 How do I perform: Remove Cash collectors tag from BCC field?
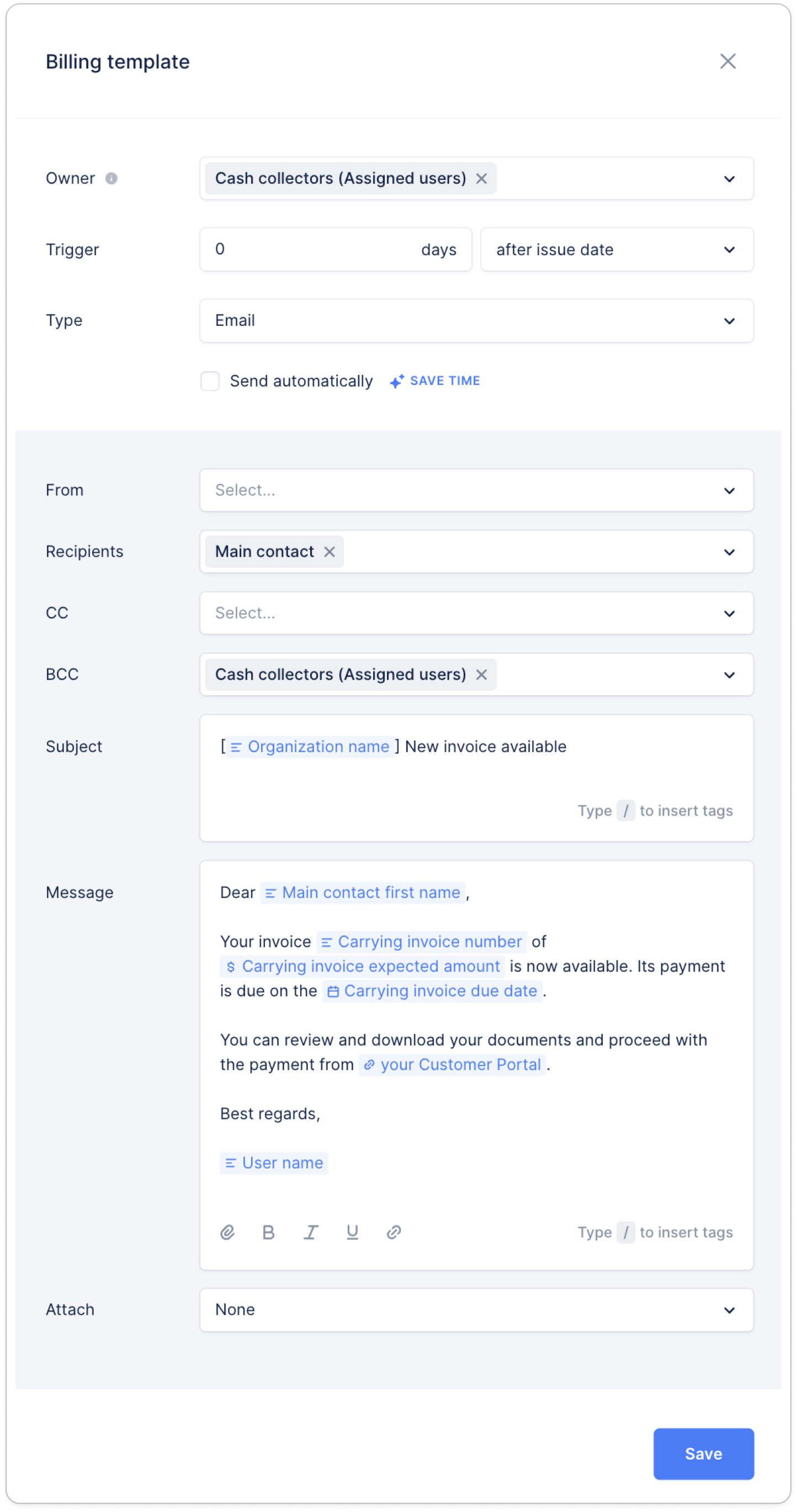[481, 674]
